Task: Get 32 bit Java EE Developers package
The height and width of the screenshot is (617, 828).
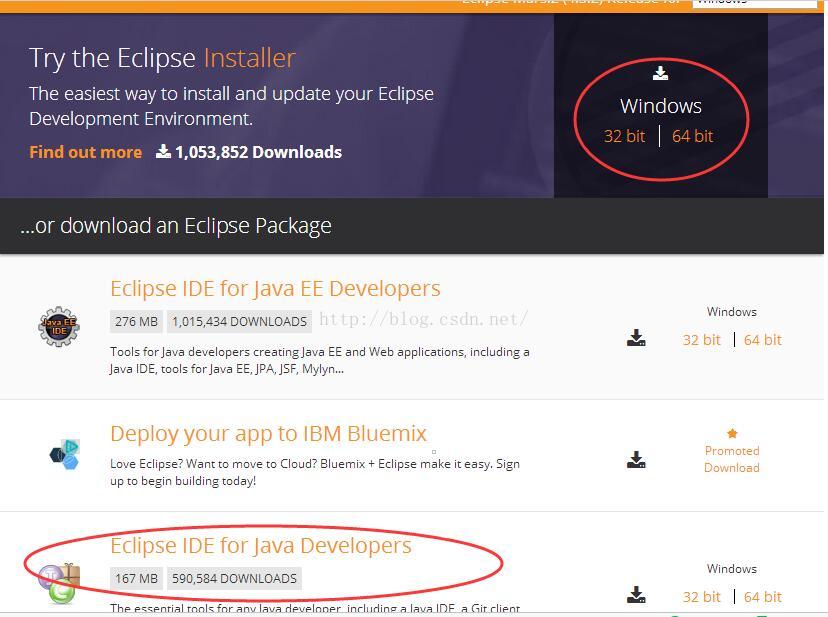Action: pos(701,340)
